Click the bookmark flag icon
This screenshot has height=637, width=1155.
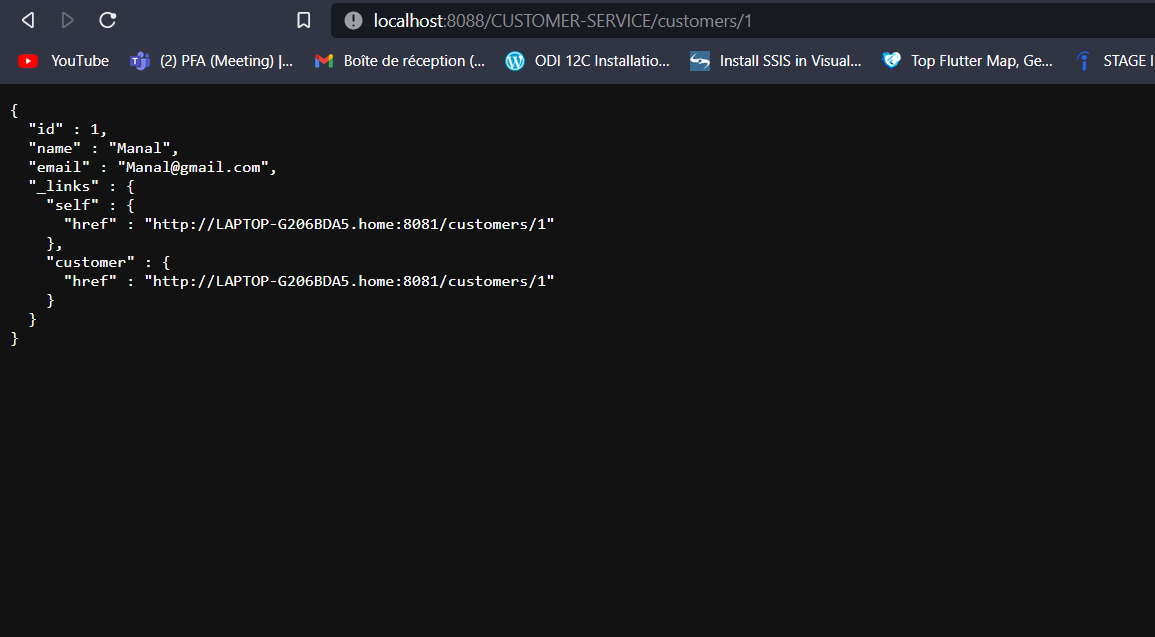pyautogui.click(x=303, y=20)
